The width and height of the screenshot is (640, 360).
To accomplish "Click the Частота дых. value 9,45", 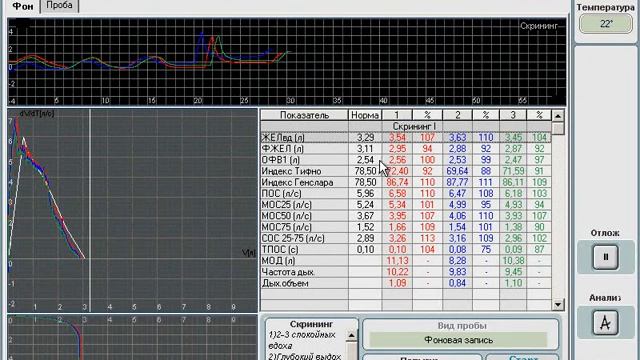I will coord(513,272).
